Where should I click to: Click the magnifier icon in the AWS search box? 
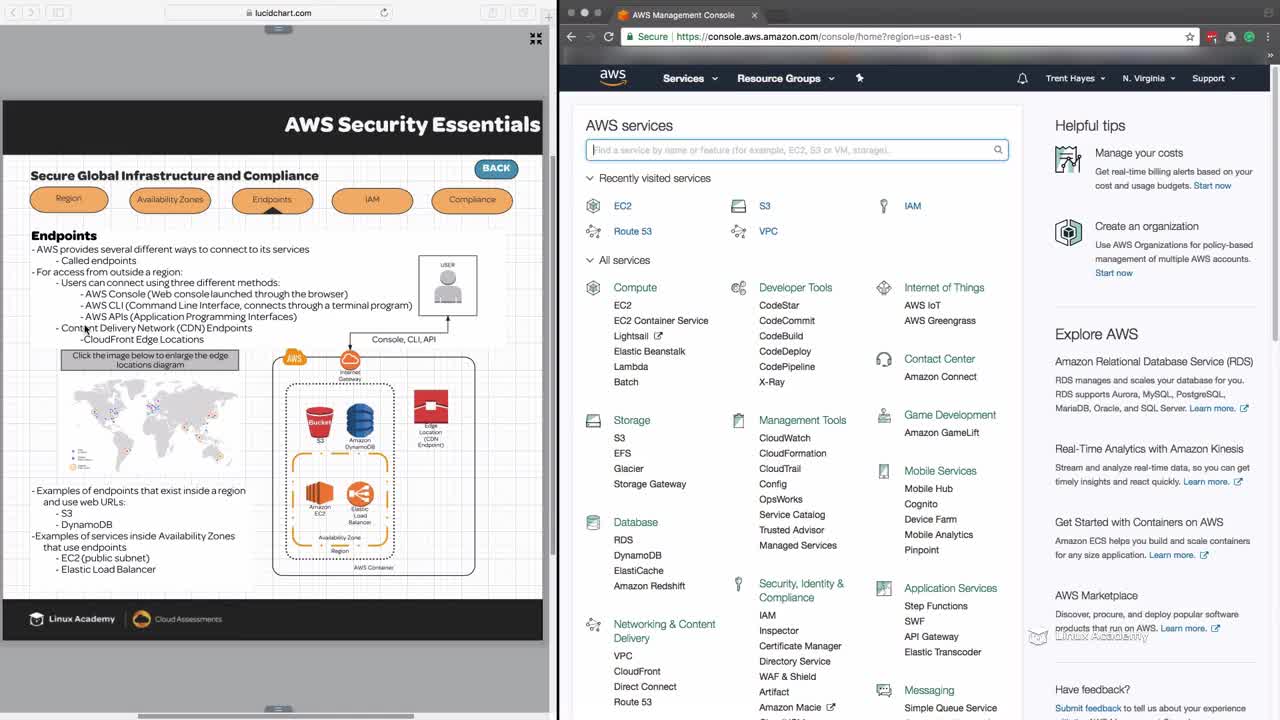click(998, 150)
